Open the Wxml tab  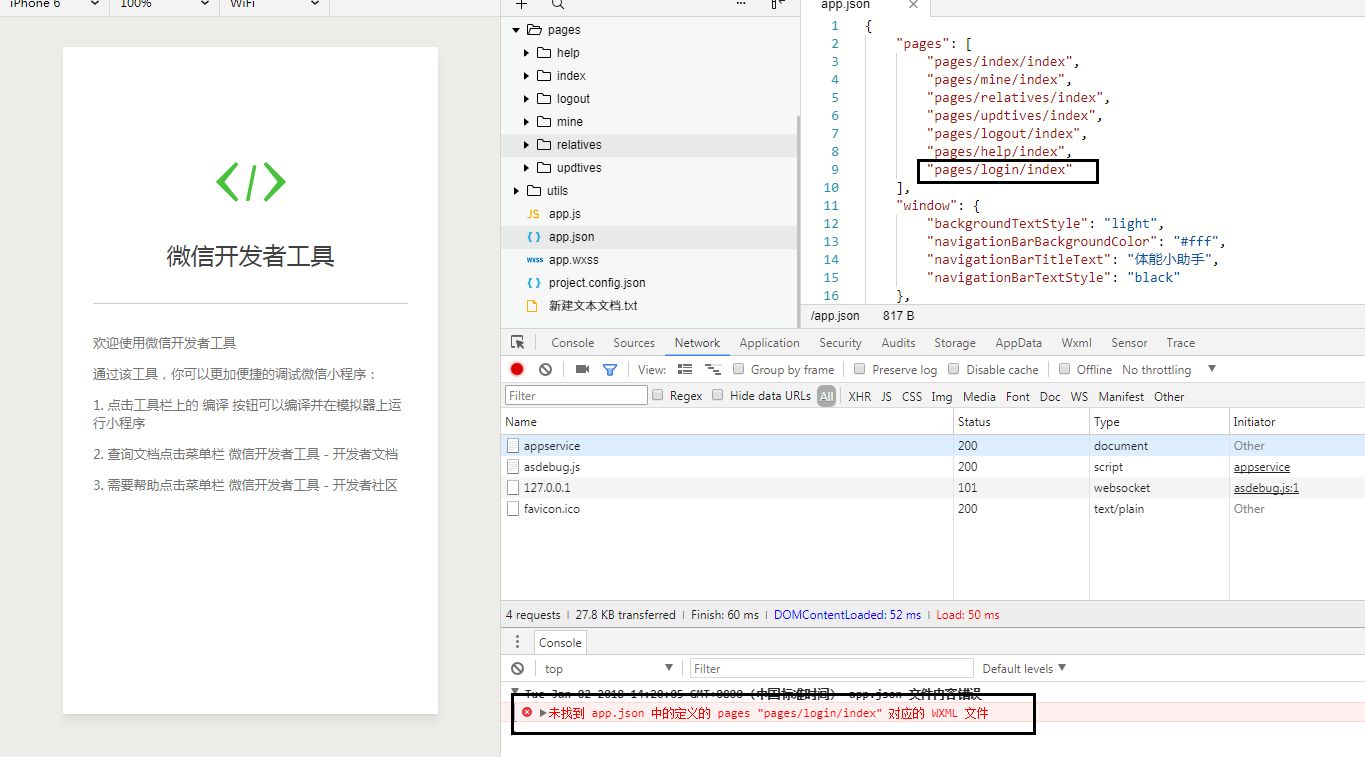click(x=1076, y=342)
